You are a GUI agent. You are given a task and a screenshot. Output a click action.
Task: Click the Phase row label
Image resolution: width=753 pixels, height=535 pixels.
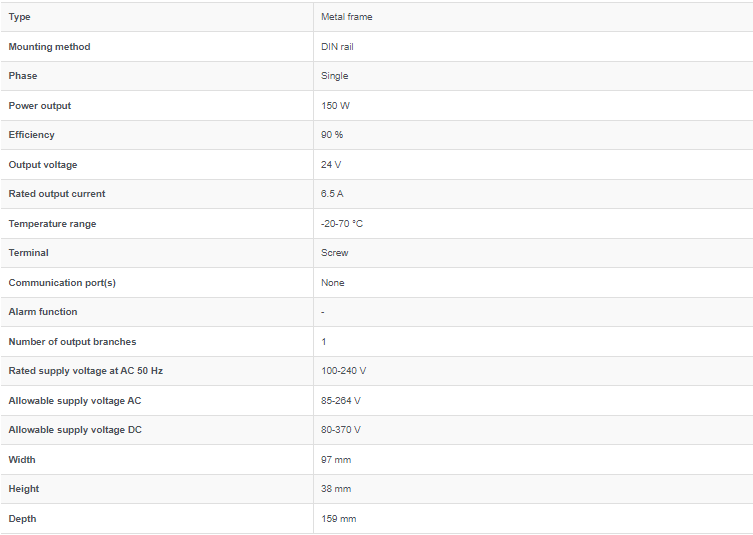pyautogui.click(x=23, y=76)
